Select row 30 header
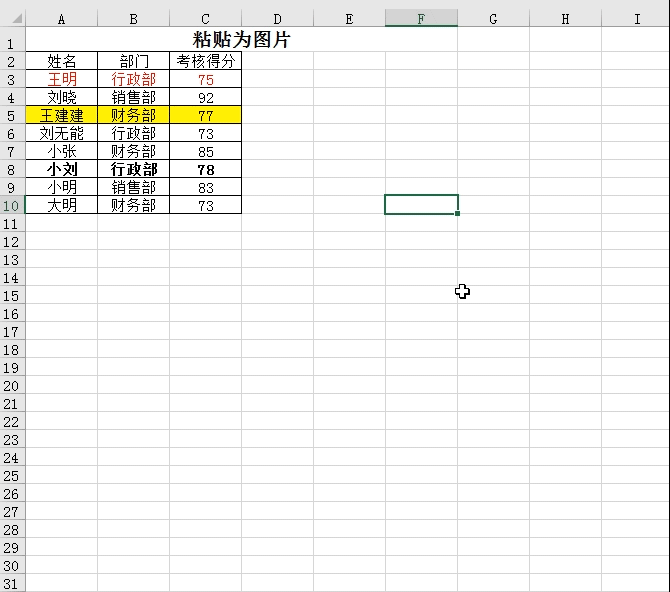This screenshot has height=592, width=670. tap(12, 565)
